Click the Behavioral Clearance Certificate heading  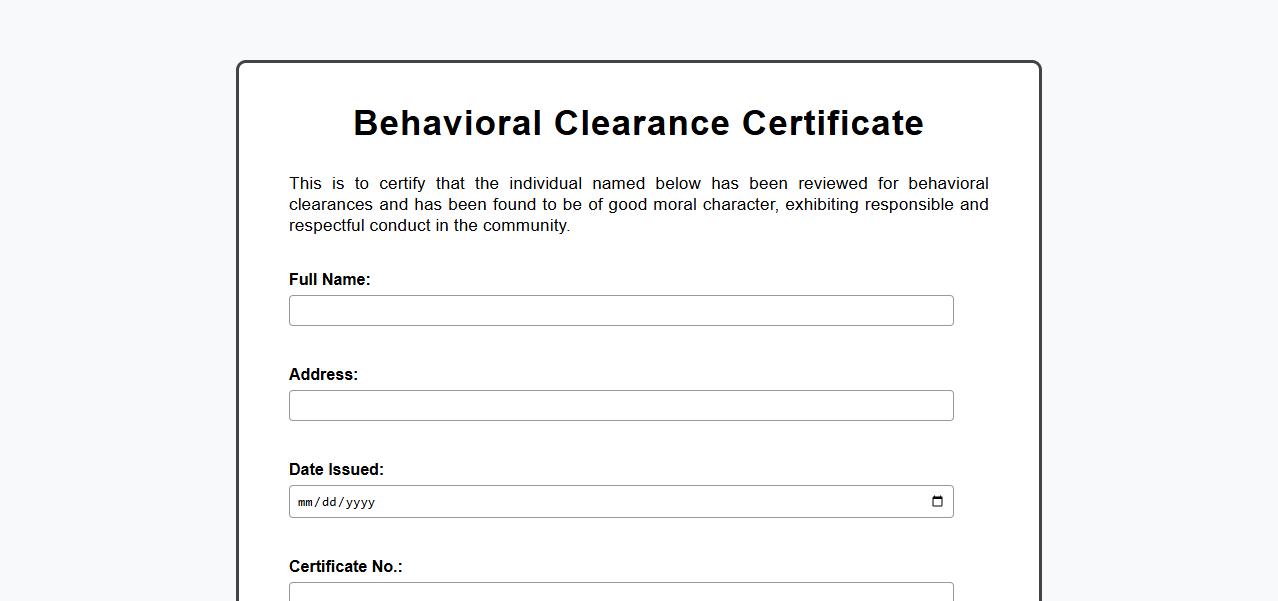pyautogui.click(x=638, y=123)
